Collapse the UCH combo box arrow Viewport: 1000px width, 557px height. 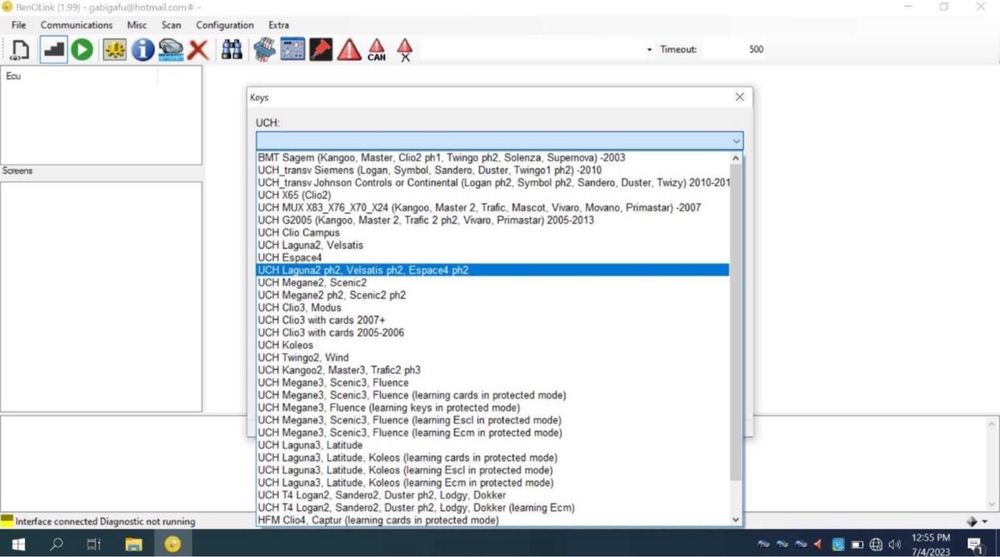coord(736,141)
